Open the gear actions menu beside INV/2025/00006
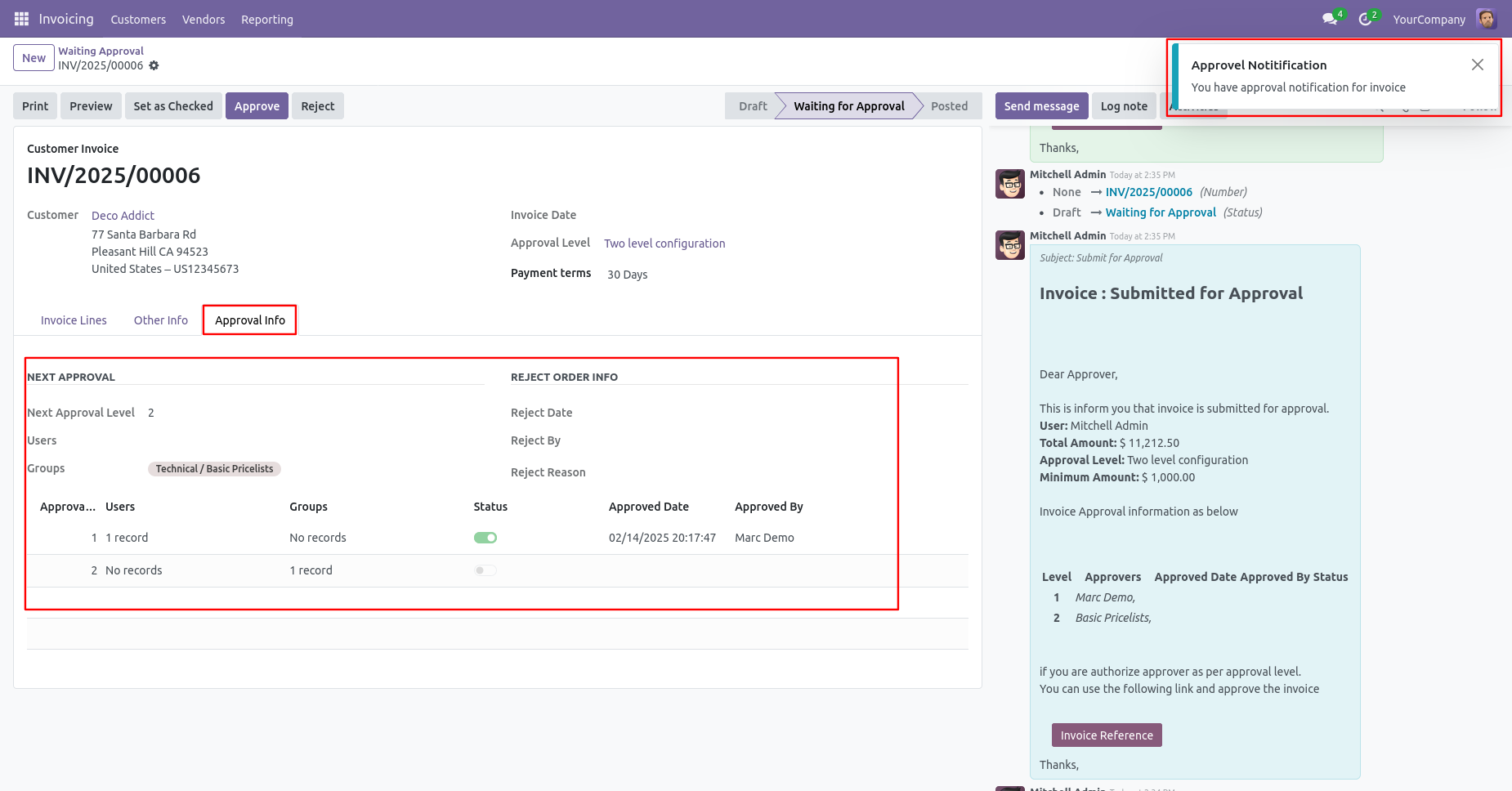 pyautogui.click(x=154, y=65)
